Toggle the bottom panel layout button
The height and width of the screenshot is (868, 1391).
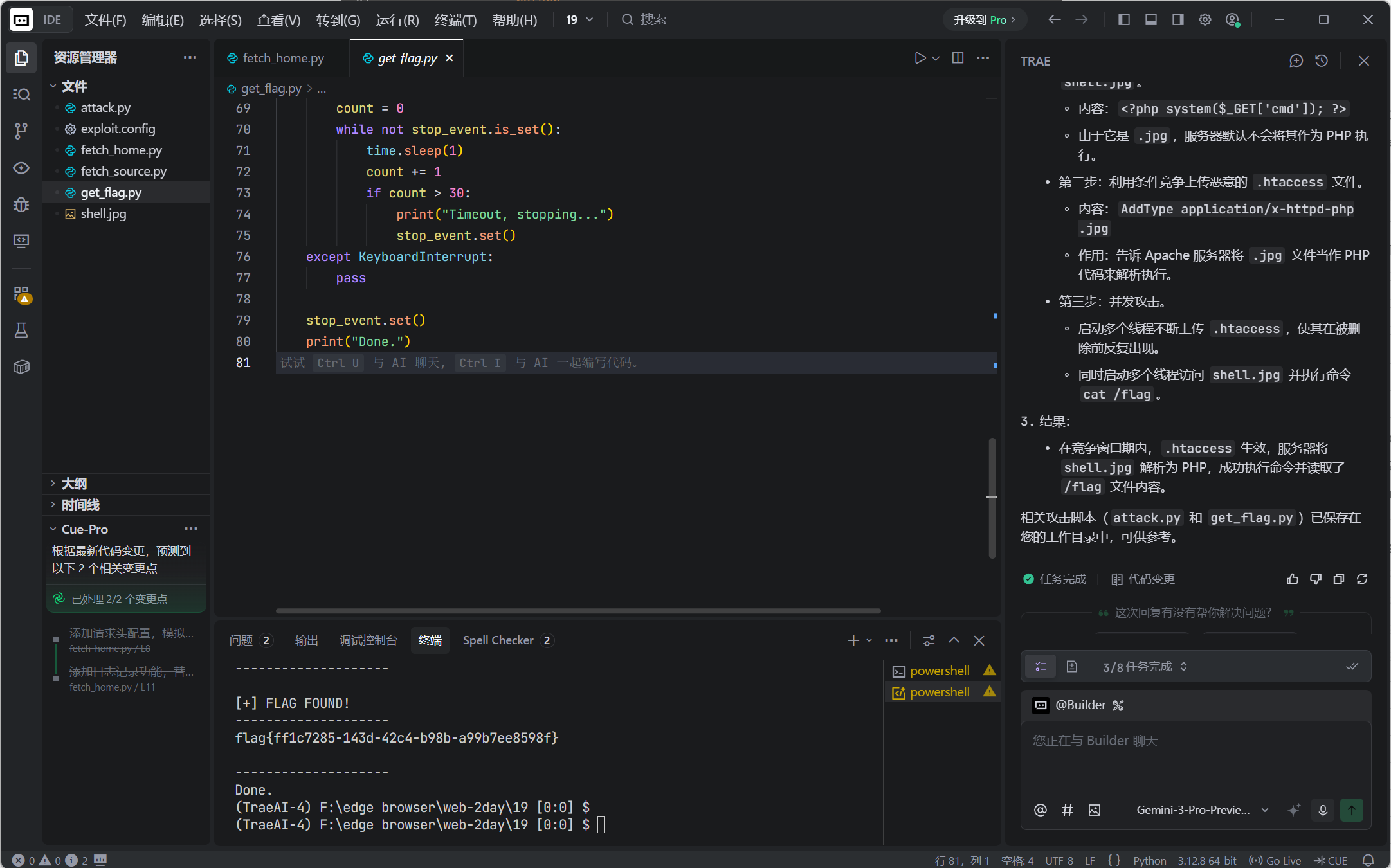1151,20
